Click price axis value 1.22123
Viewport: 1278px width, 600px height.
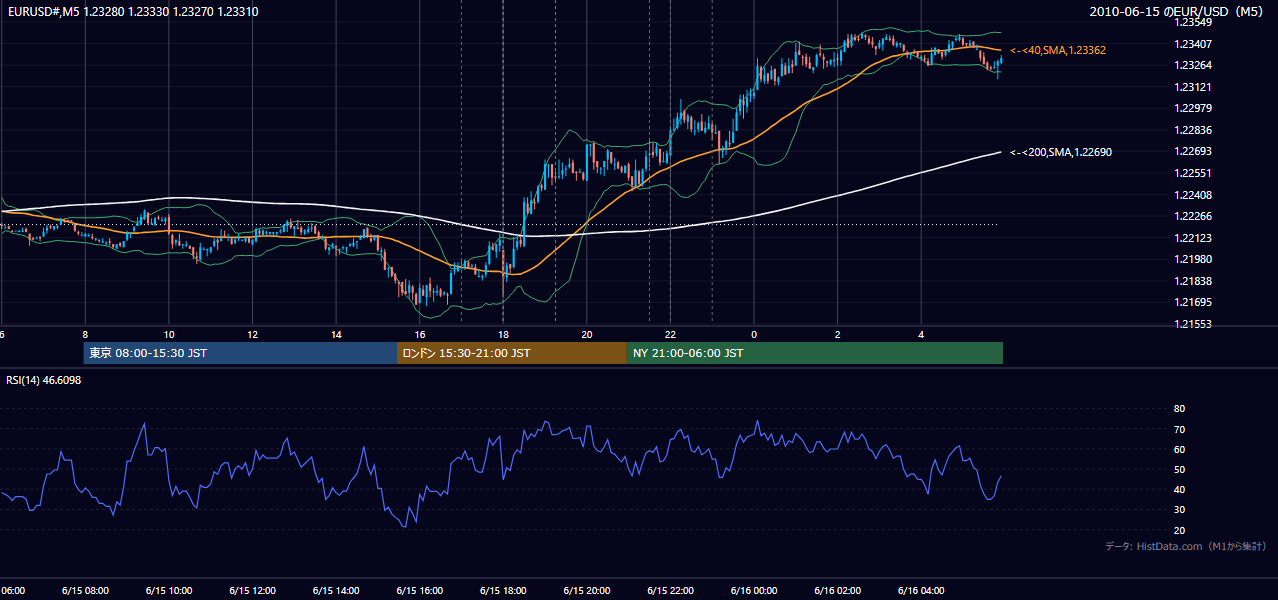(x=1193, y=238)
